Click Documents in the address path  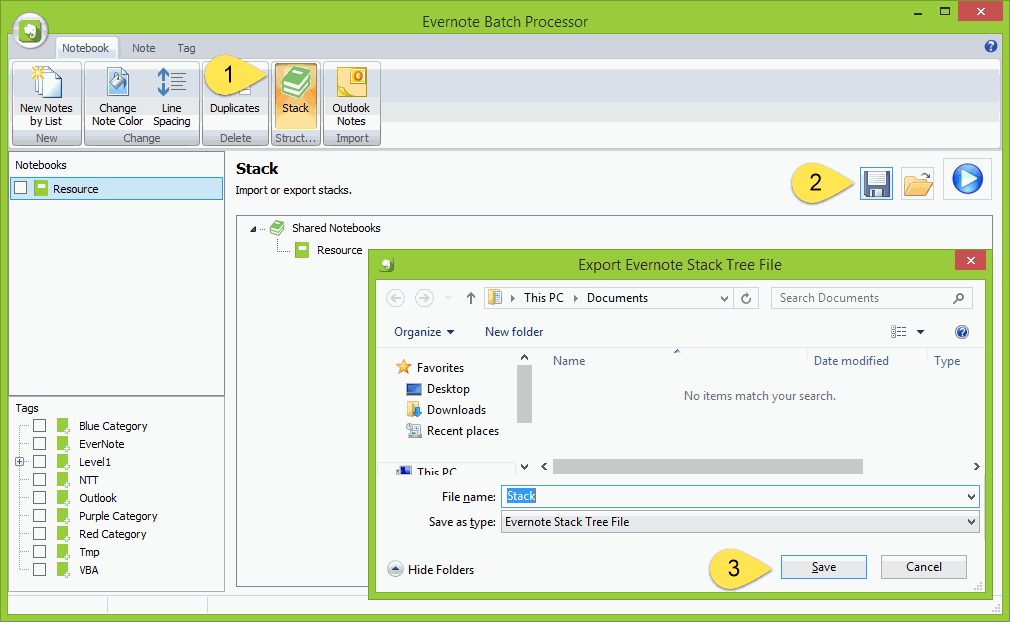[x=617, y=298]
